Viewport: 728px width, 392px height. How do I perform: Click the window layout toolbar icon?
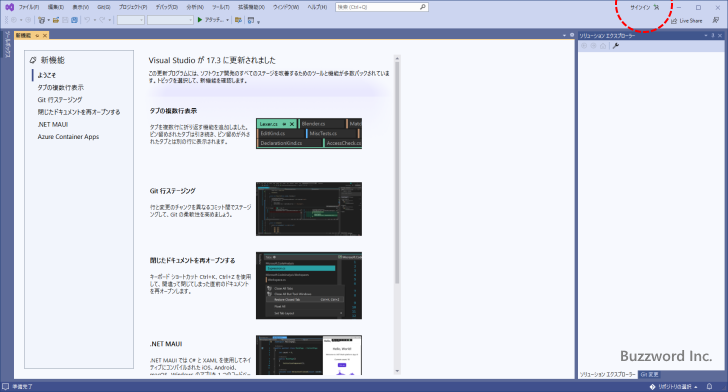pos(251,20)
